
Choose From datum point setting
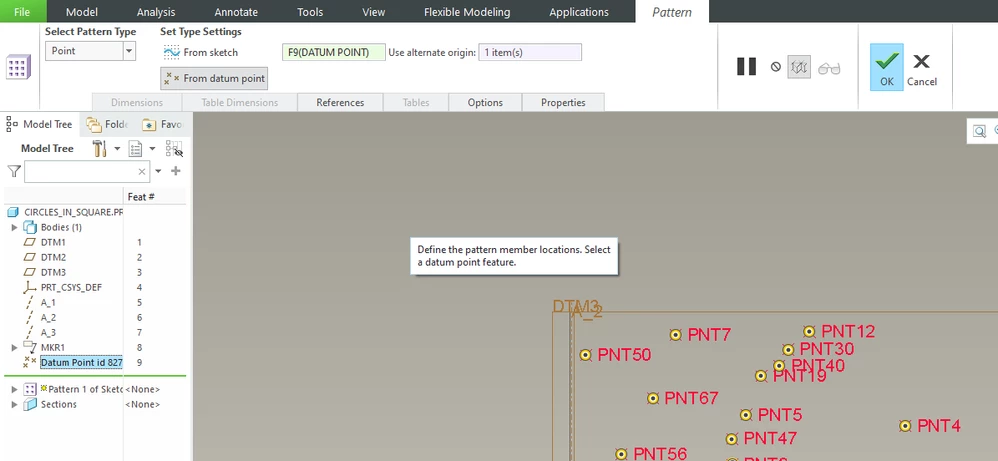pos(214,78)
